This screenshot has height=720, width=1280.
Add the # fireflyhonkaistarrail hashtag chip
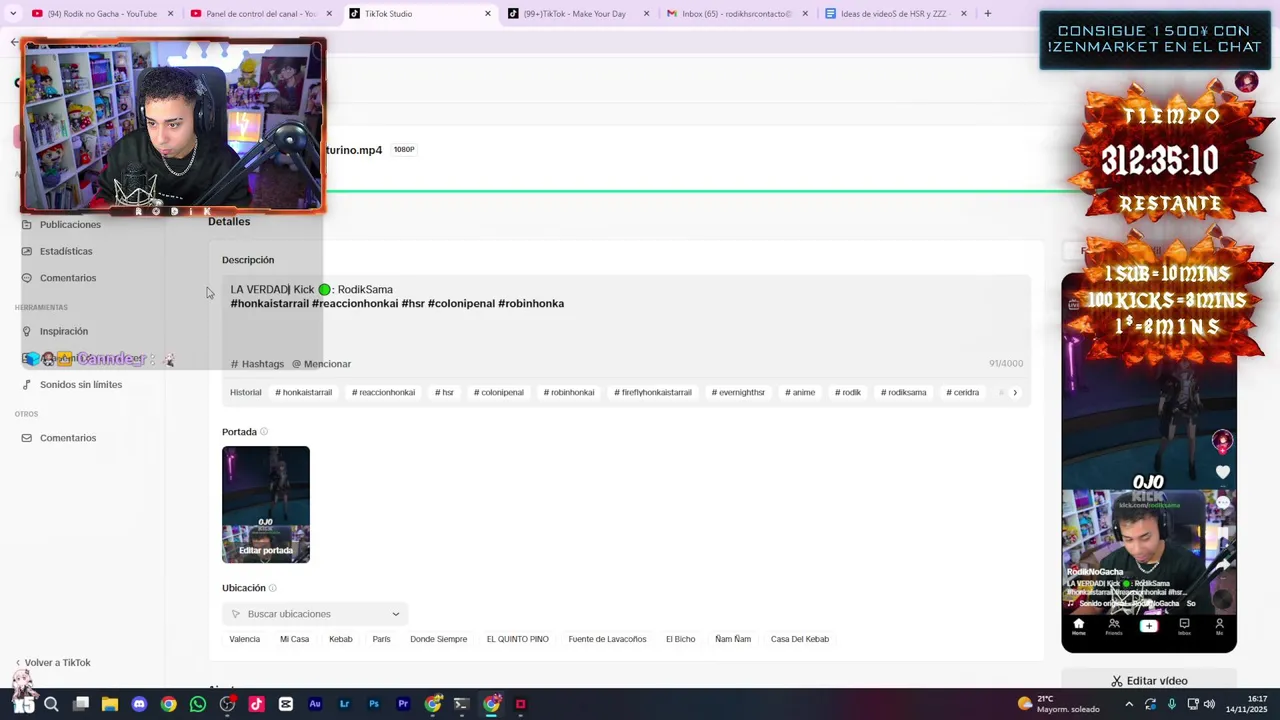point(653,393)
